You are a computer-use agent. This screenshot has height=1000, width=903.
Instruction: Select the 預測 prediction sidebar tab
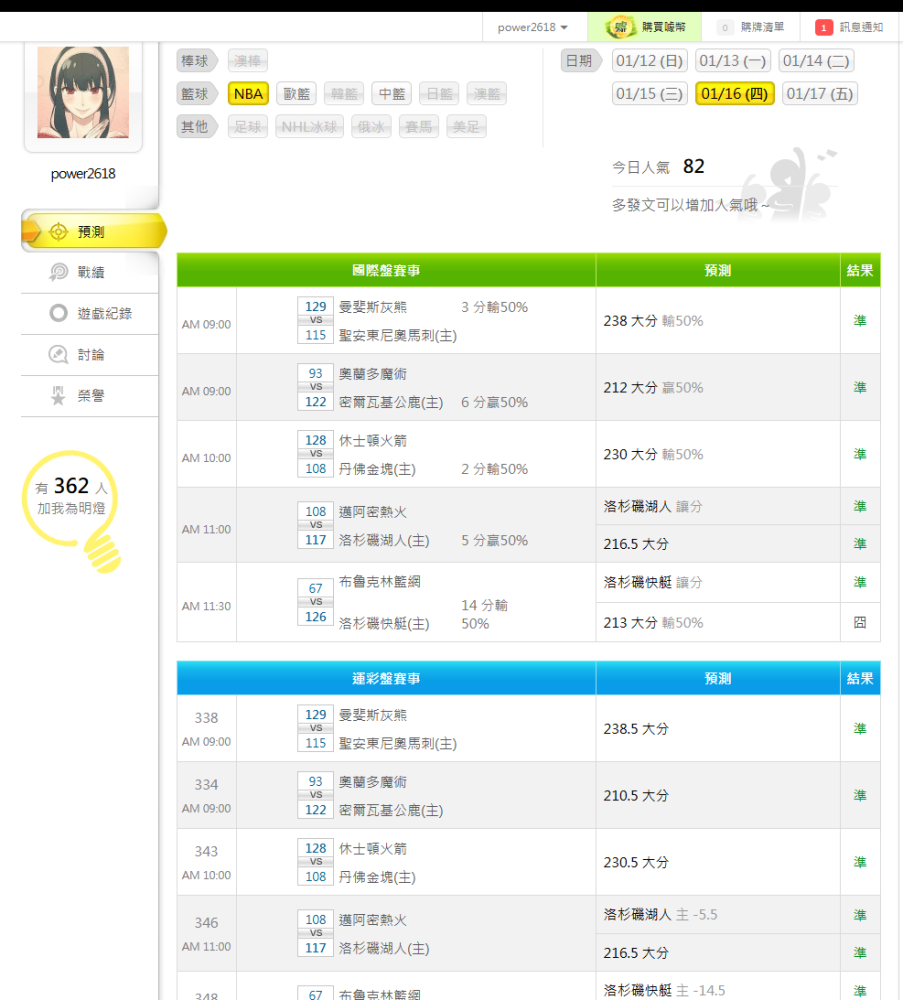[x=94, y=231]
